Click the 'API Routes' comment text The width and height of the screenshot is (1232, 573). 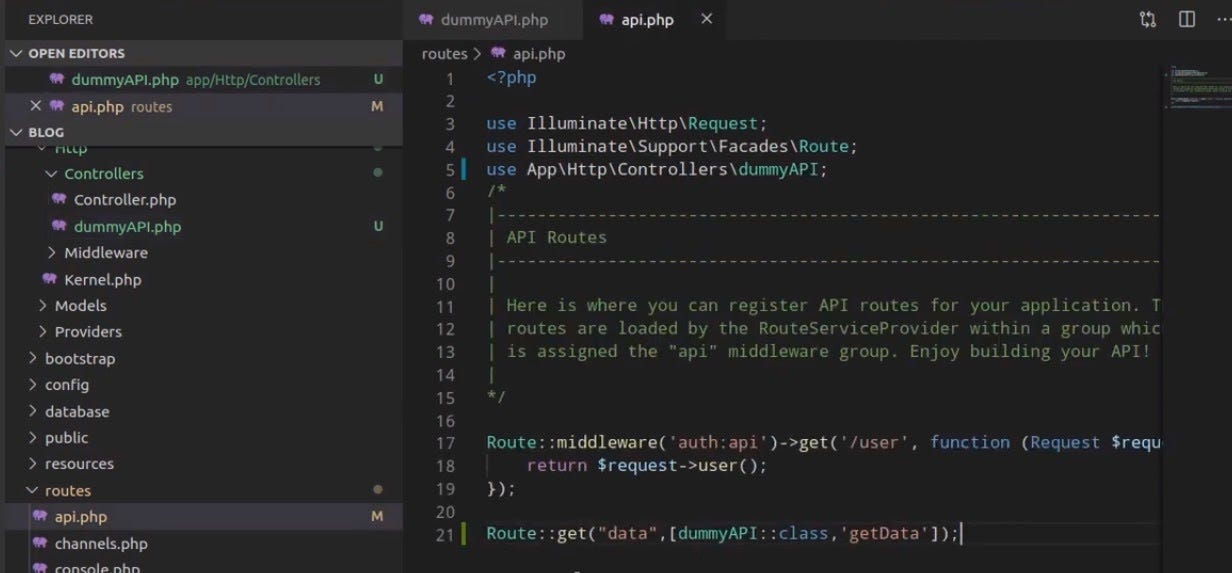click(557, 238)
